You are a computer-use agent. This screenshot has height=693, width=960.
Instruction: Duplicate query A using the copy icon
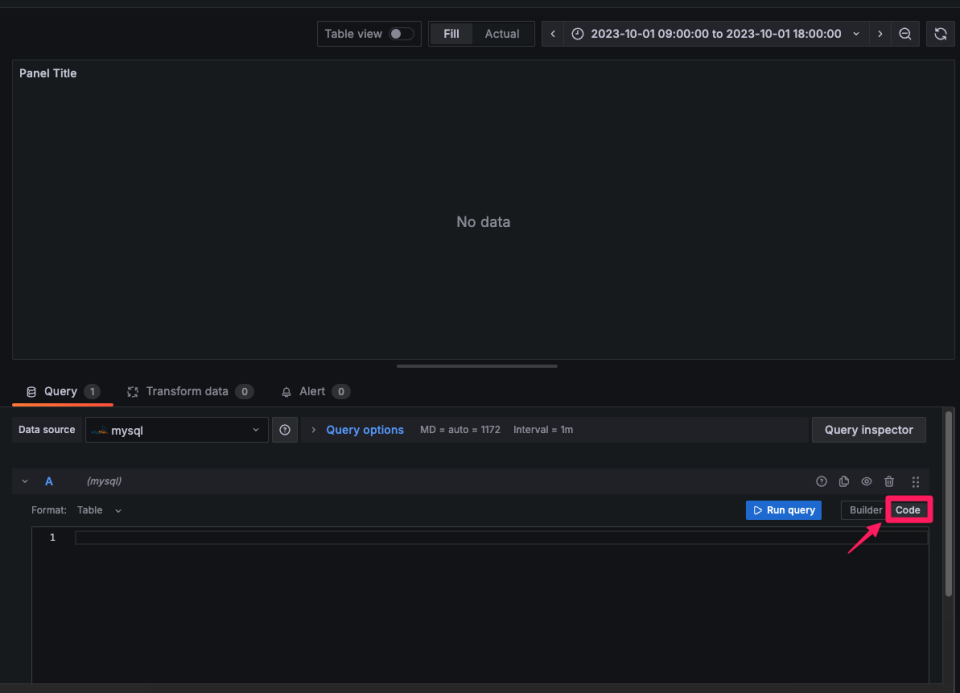[843, 481]
